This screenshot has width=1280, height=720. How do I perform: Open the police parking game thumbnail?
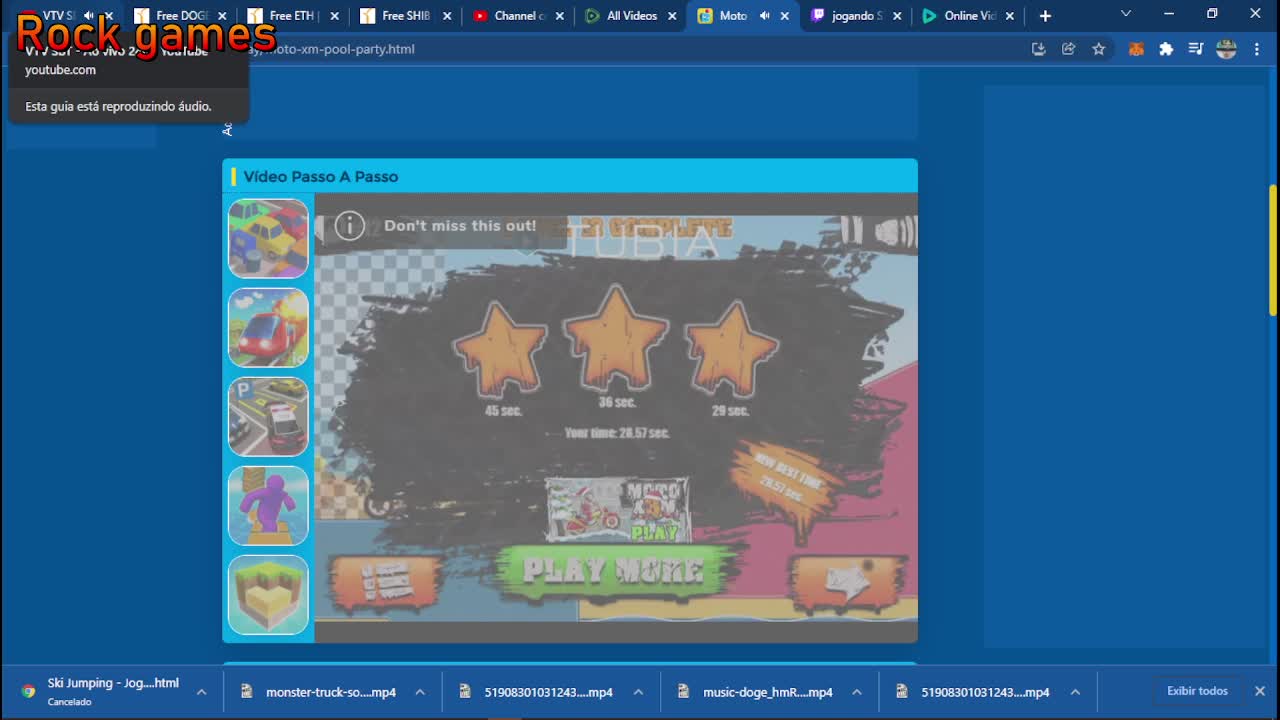pyautogui.click(x=268, y=416)
